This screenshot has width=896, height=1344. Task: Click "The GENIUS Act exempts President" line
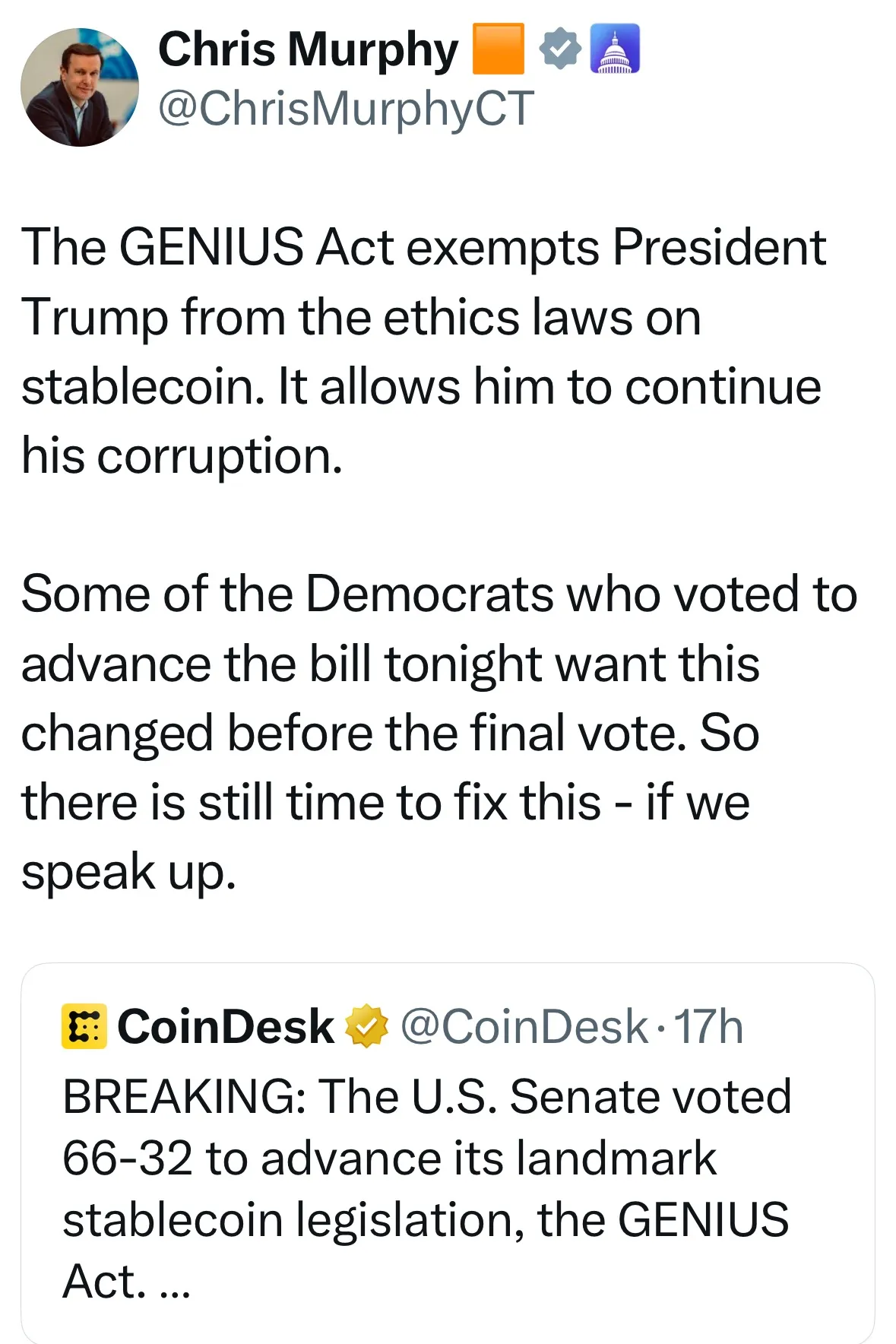tap(423, 248)
